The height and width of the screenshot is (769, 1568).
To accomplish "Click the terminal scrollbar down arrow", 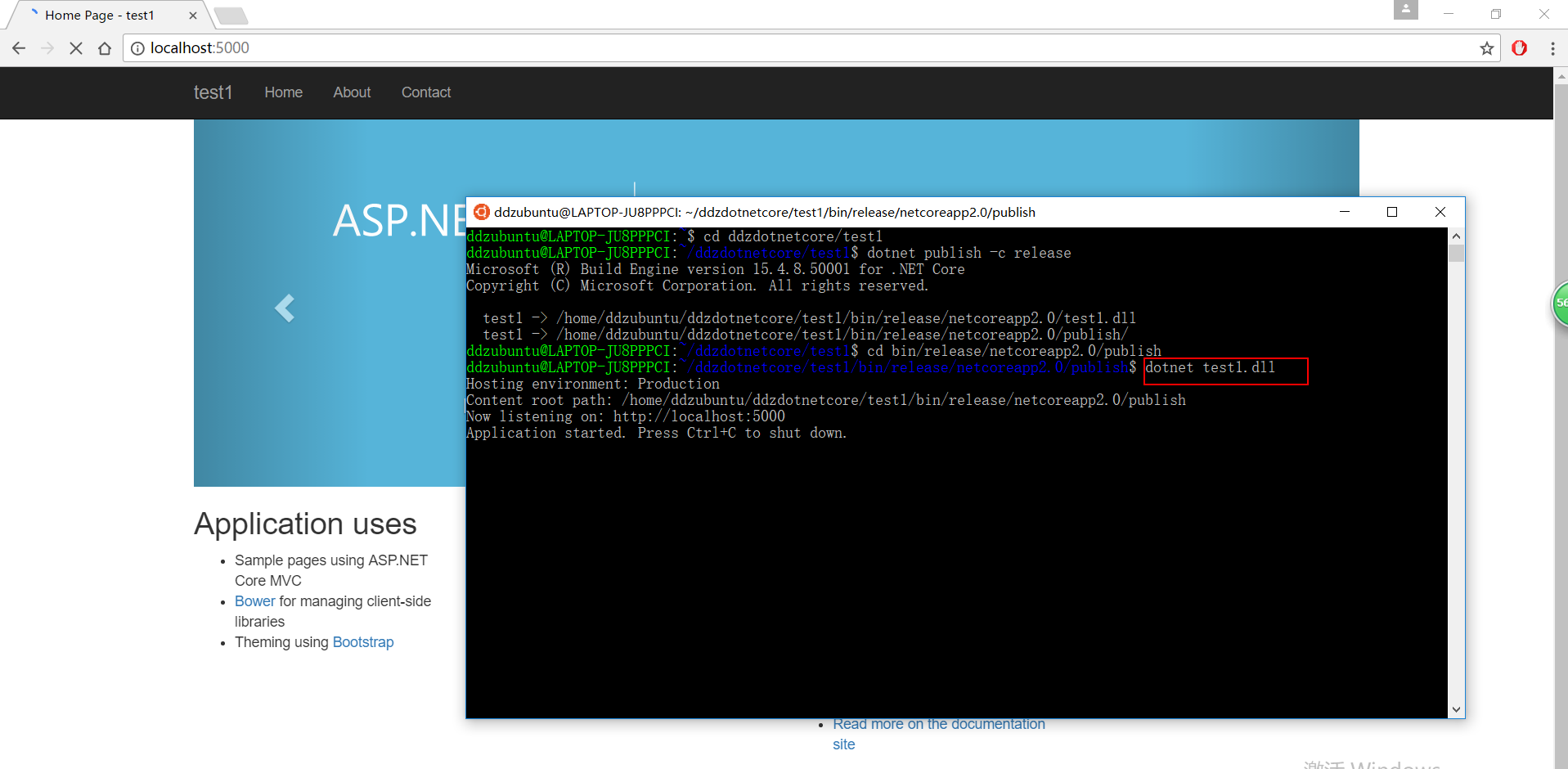I will click(x=1456, y=709).
